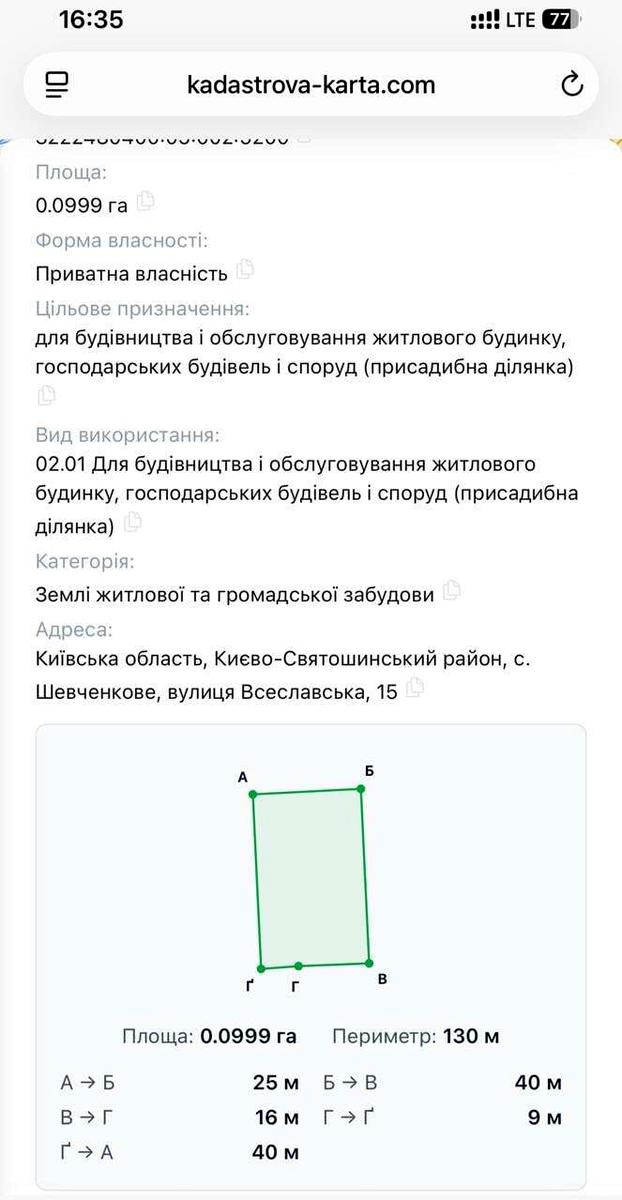Copy the address ending Всеславська, 15
622x1200 pixels.
click(415, 687)
